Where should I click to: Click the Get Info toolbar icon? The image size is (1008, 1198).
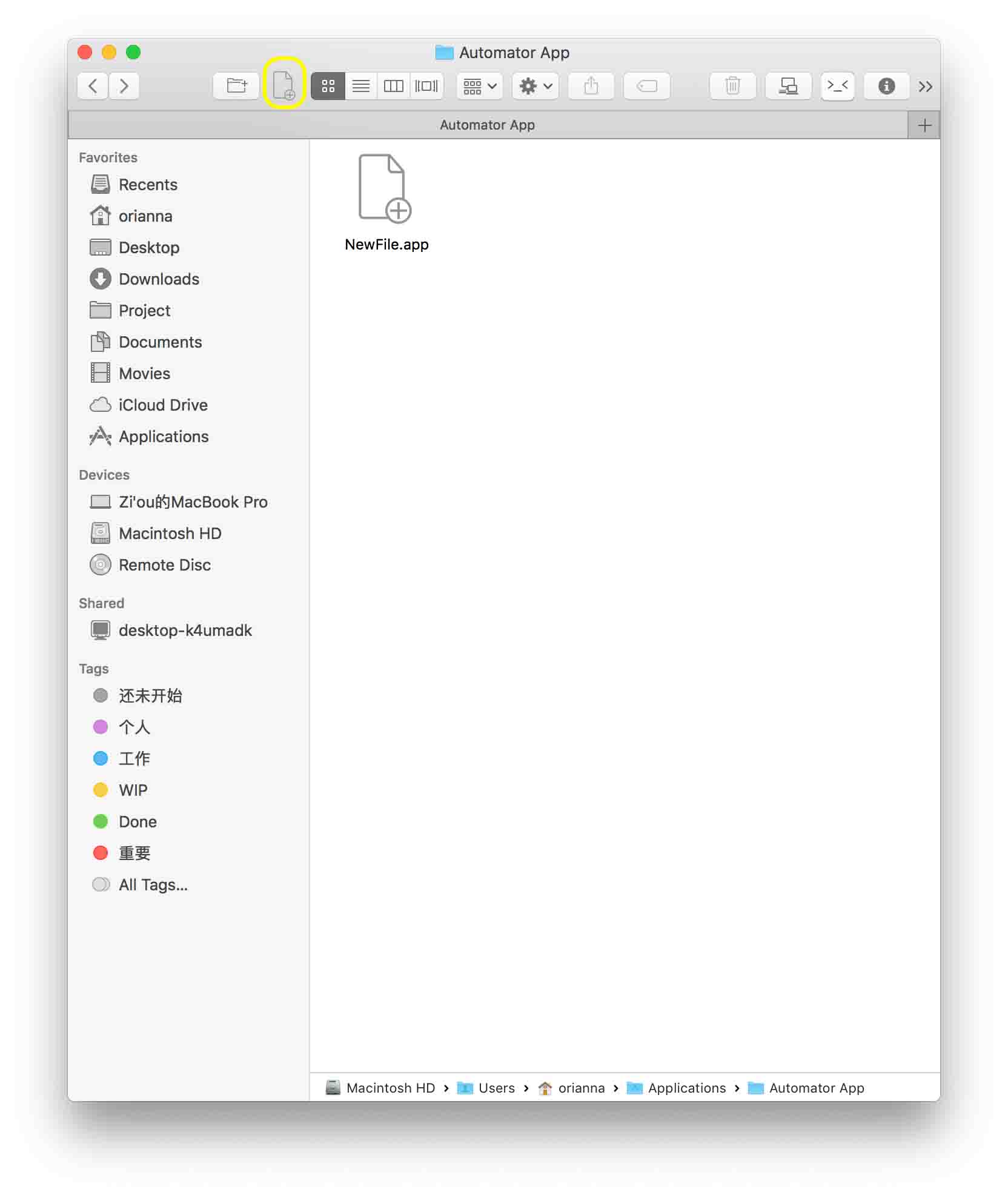pyautogui.click(x=886, y=86)
